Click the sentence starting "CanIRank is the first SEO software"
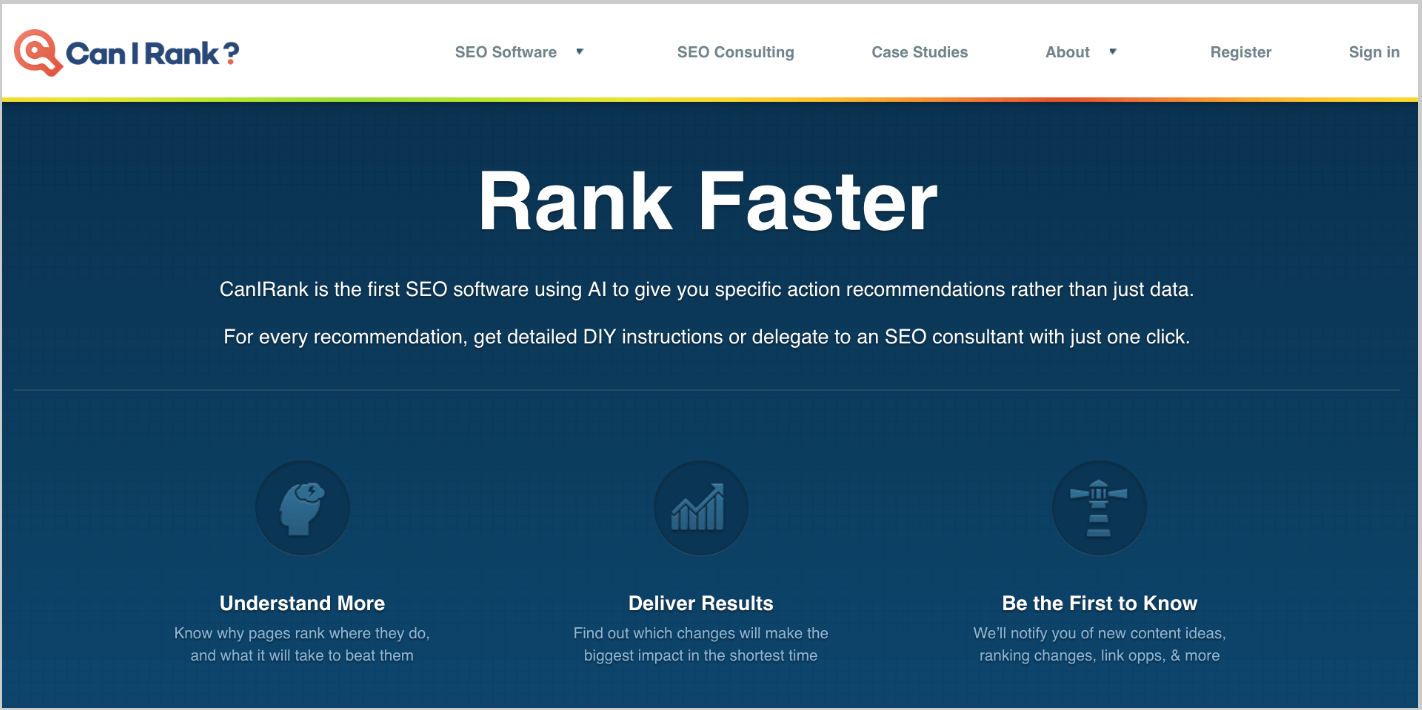The image size is (1422, 710). pyautogui.click(x=707, y=290)
